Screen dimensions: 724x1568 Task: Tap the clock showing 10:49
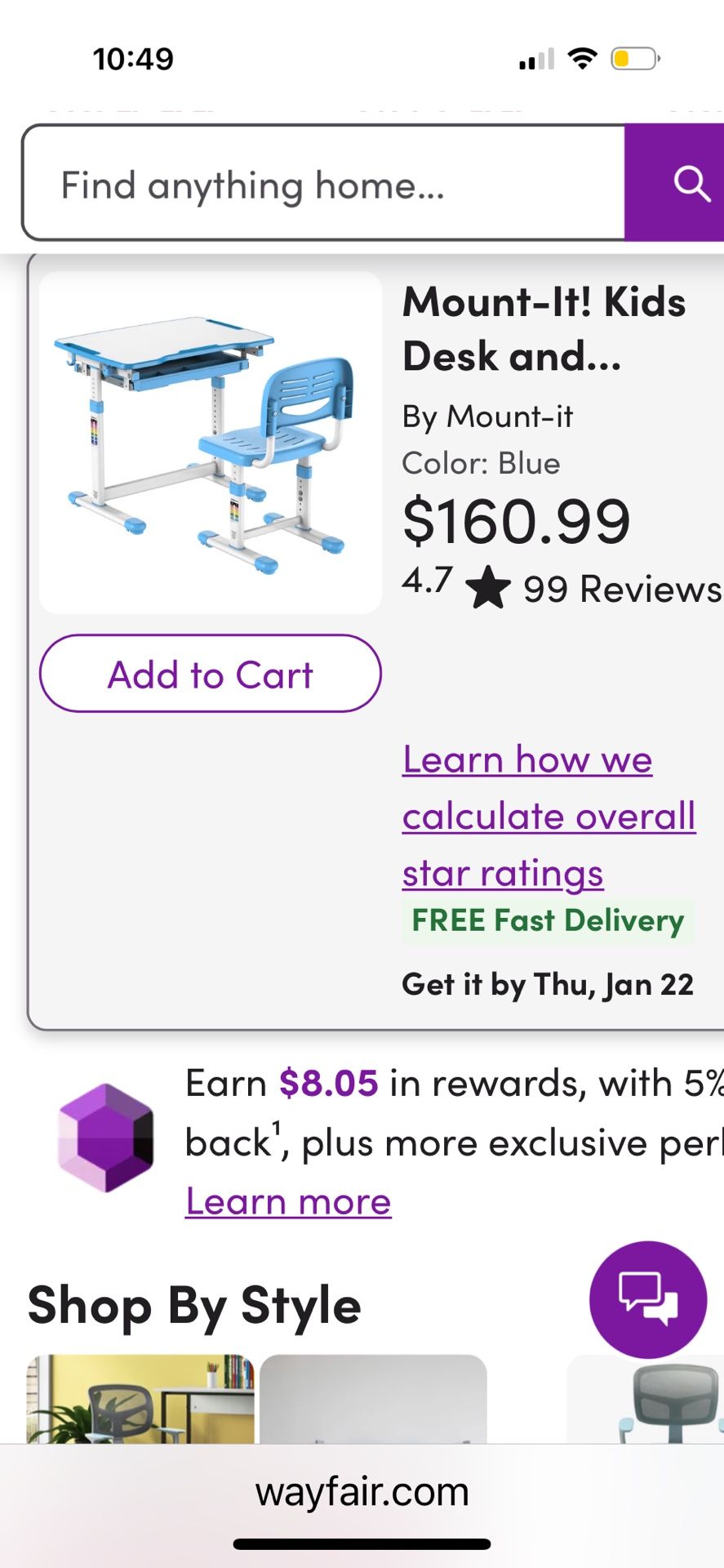133,57
